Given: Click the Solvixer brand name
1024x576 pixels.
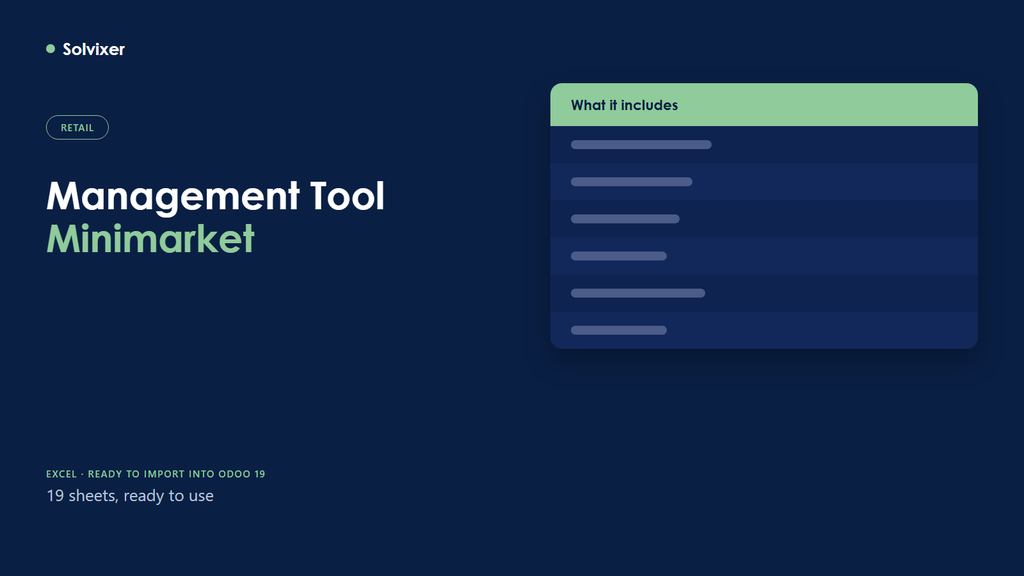Looking at the screenshot, I should tap(93, 49).
